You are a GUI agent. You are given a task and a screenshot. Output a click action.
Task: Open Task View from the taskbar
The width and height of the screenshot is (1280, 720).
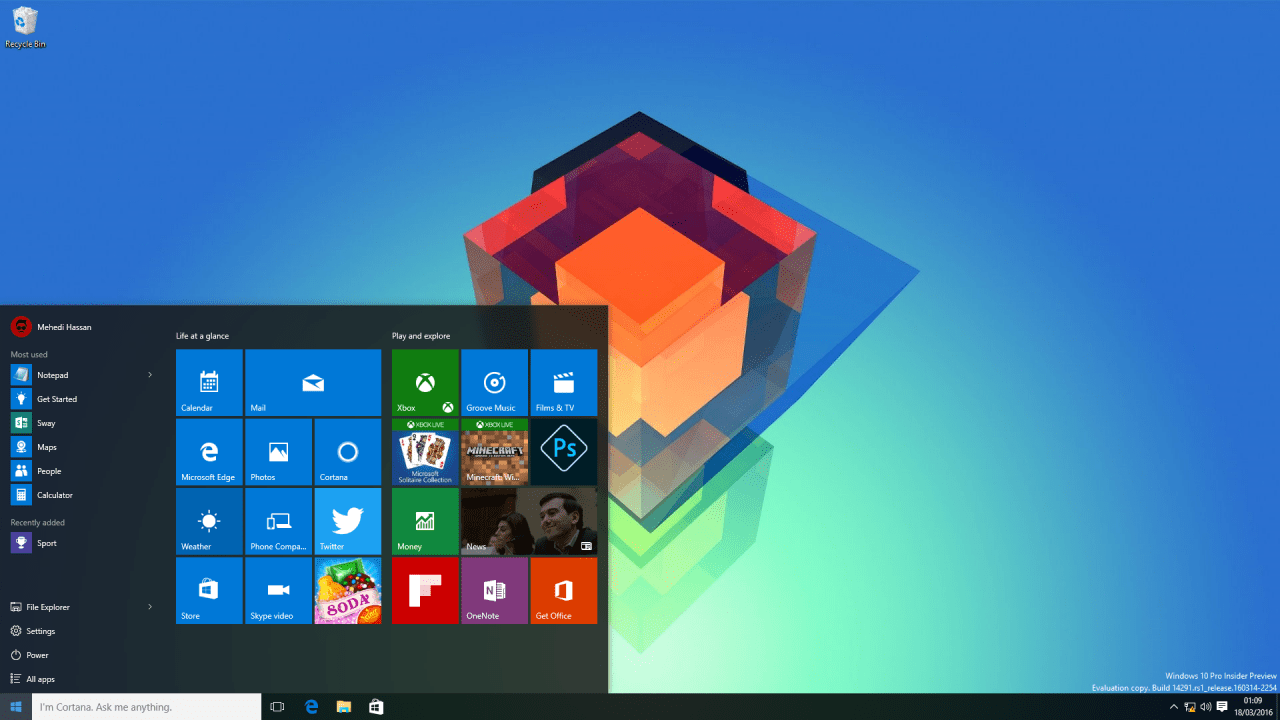(277, 706)
